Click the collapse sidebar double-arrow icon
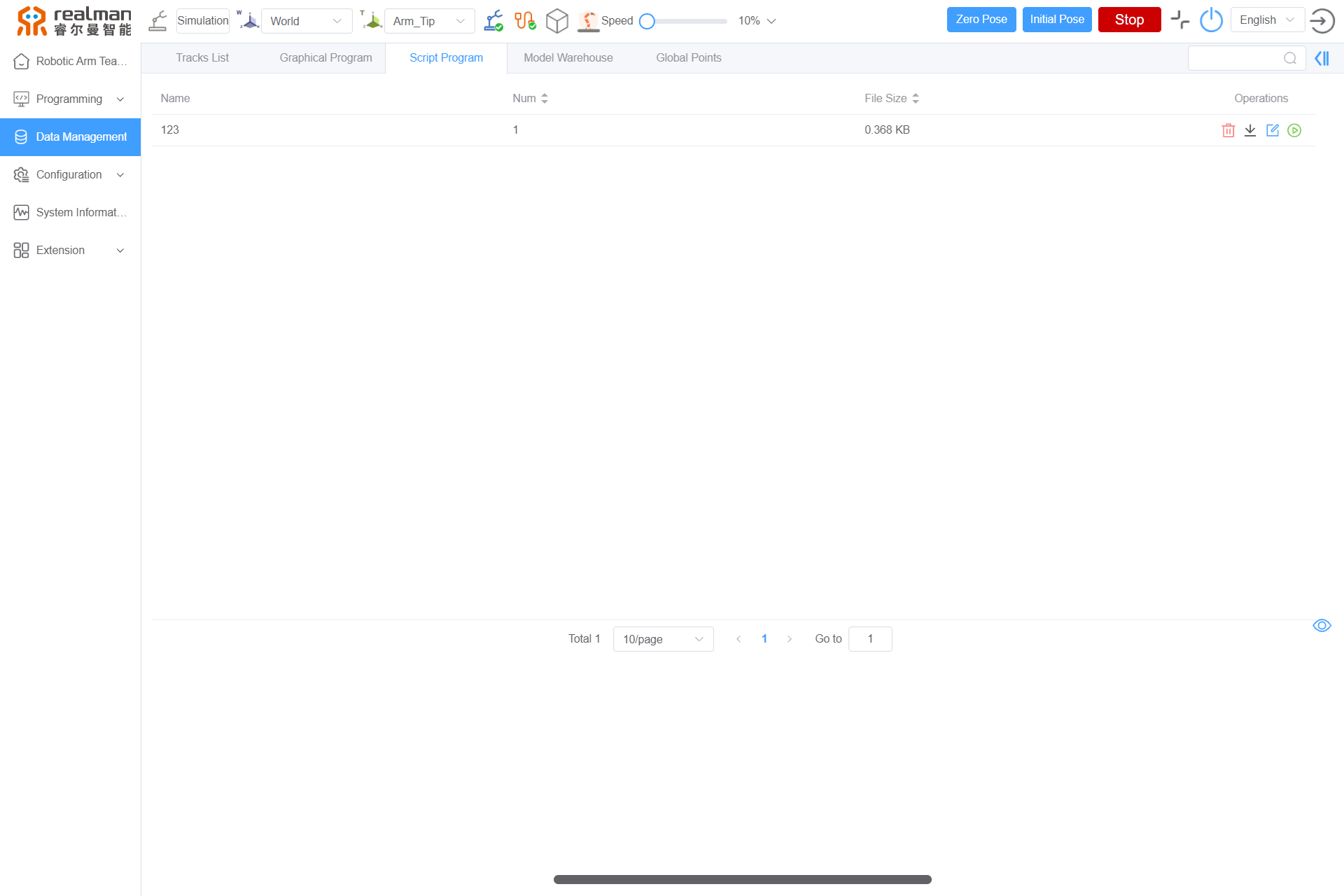The image size is (1344, 896). click(x=1322, y=58)
